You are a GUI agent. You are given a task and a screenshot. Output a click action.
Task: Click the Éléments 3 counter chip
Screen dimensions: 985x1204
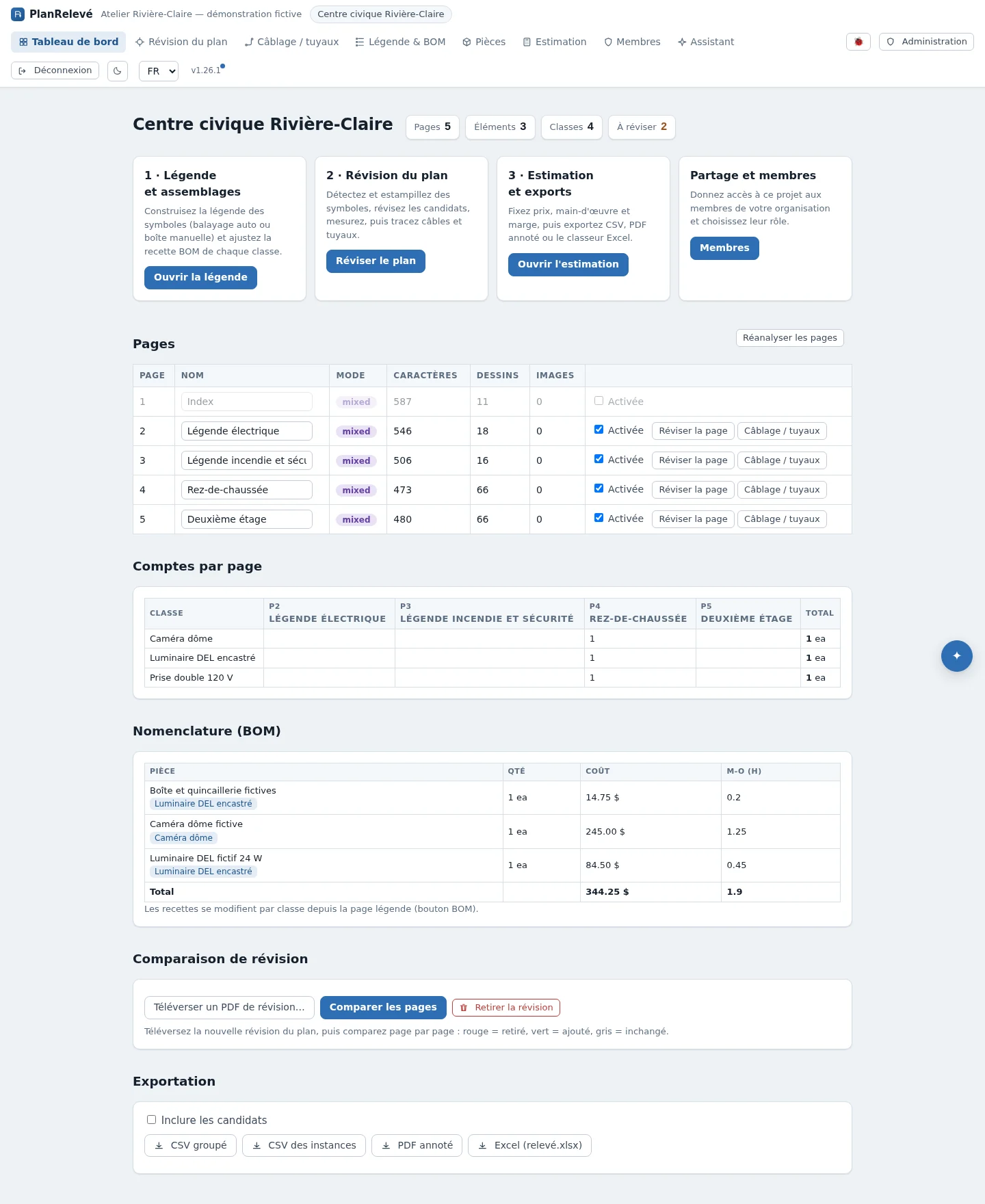(x=500, y=127)
